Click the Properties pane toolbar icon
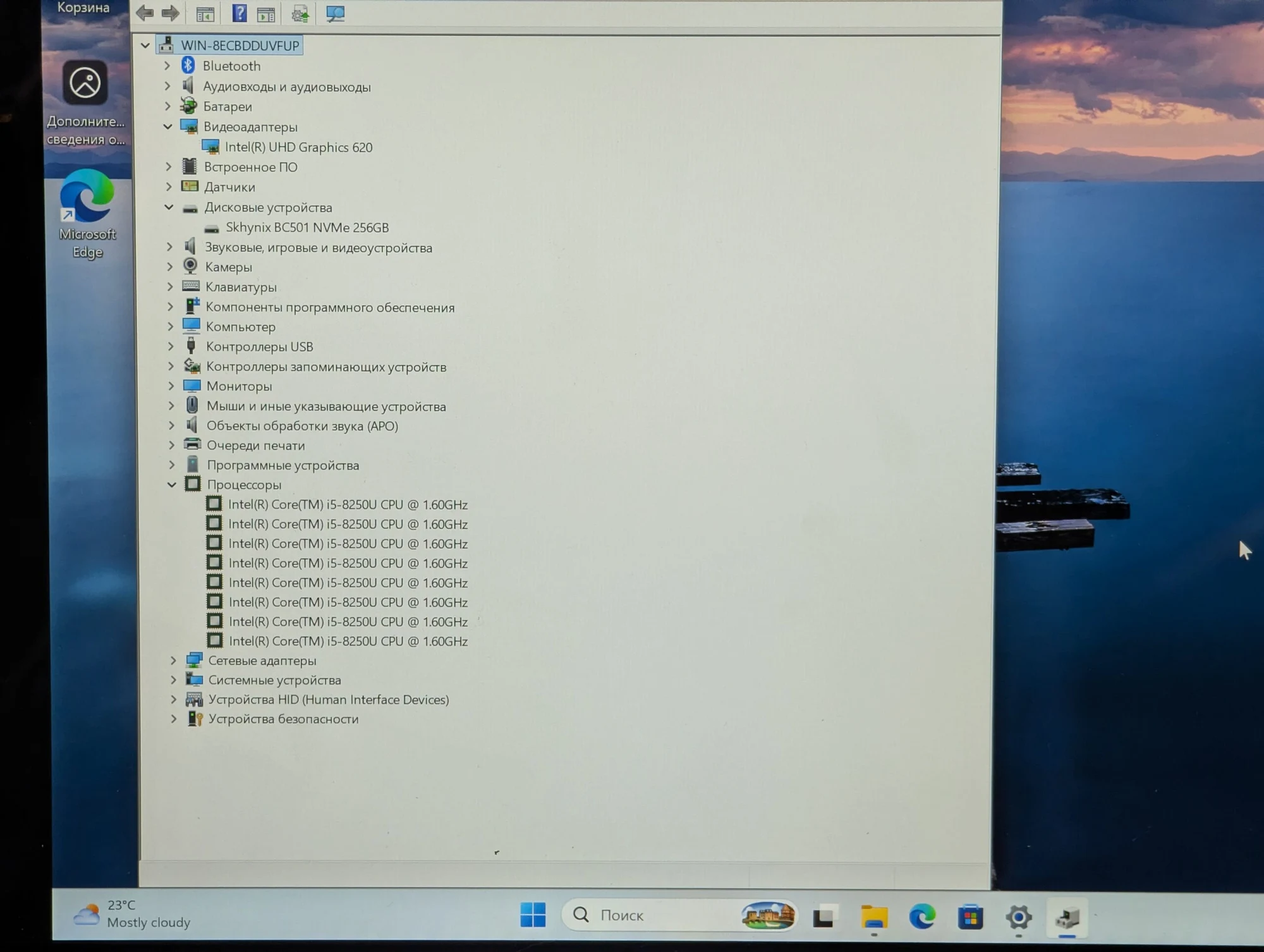This screenshot has height=952, width=1264. tap(266, 14)
